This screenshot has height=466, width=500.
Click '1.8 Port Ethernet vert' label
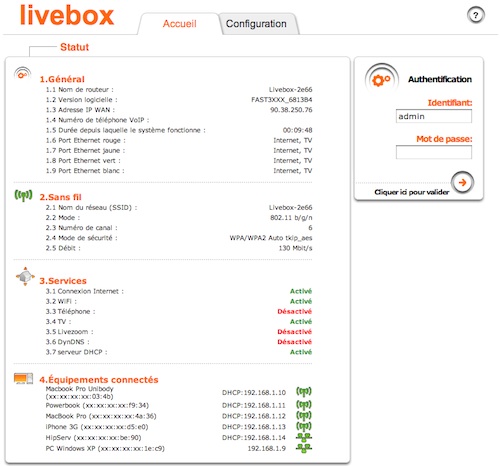pyautogui.click(x=83, y=161)
